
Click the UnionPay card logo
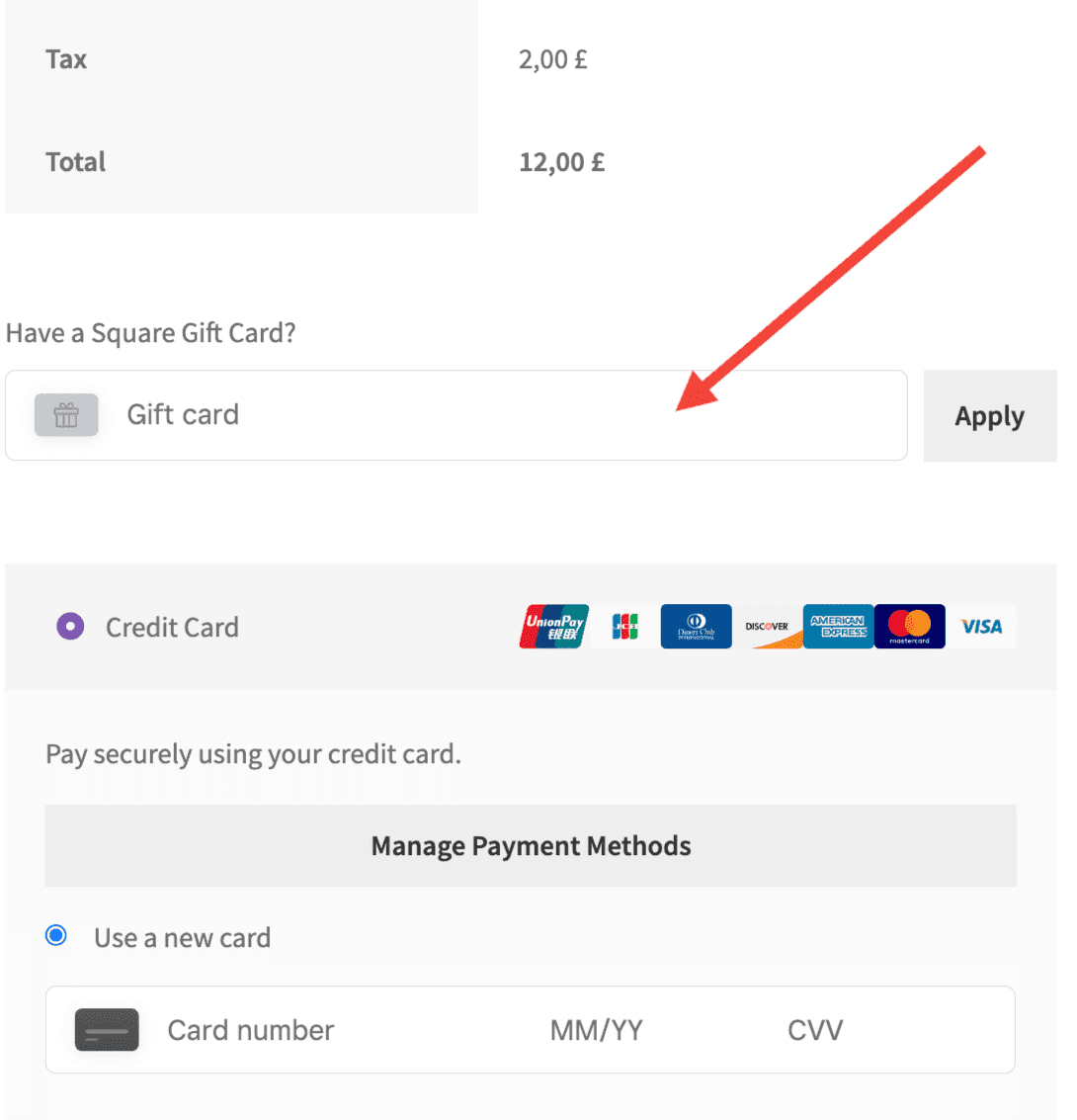553,627
